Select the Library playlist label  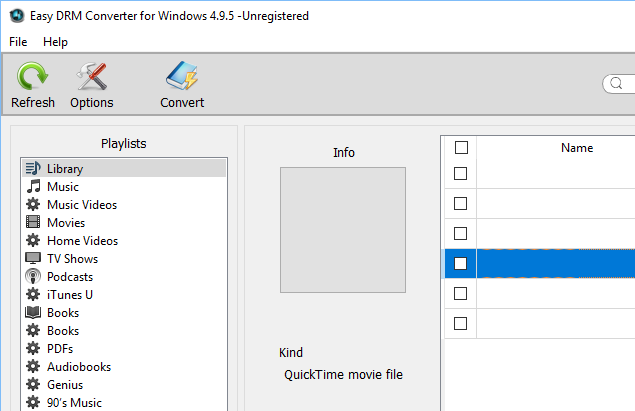point(65,169)
